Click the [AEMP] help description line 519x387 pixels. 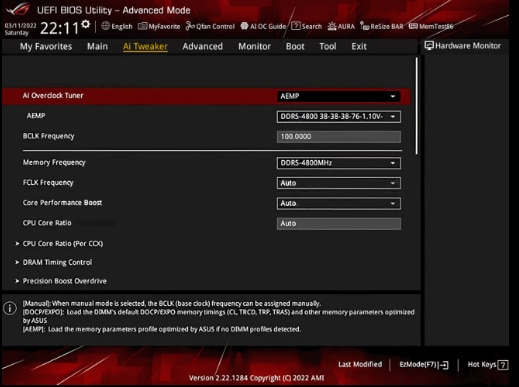click(x=162, y=329)
